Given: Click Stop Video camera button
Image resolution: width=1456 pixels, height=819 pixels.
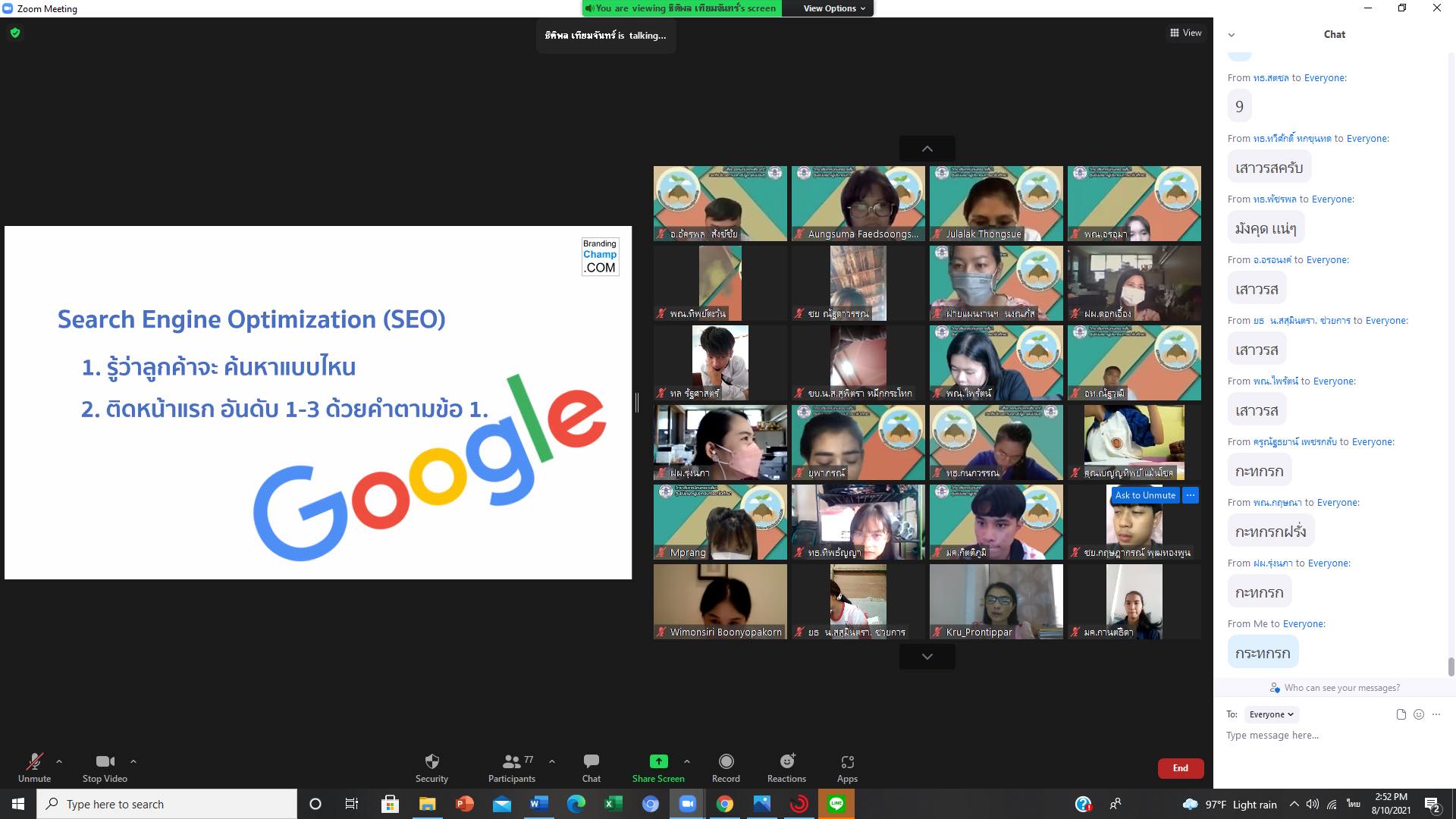Looking at the screenshot, I should (x=105, y=767).
